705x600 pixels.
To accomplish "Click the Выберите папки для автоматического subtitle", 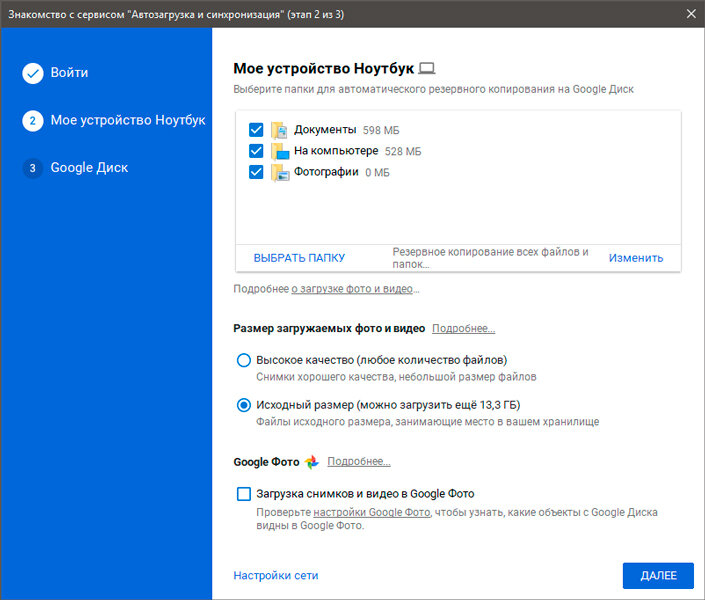I will (433, 90).
